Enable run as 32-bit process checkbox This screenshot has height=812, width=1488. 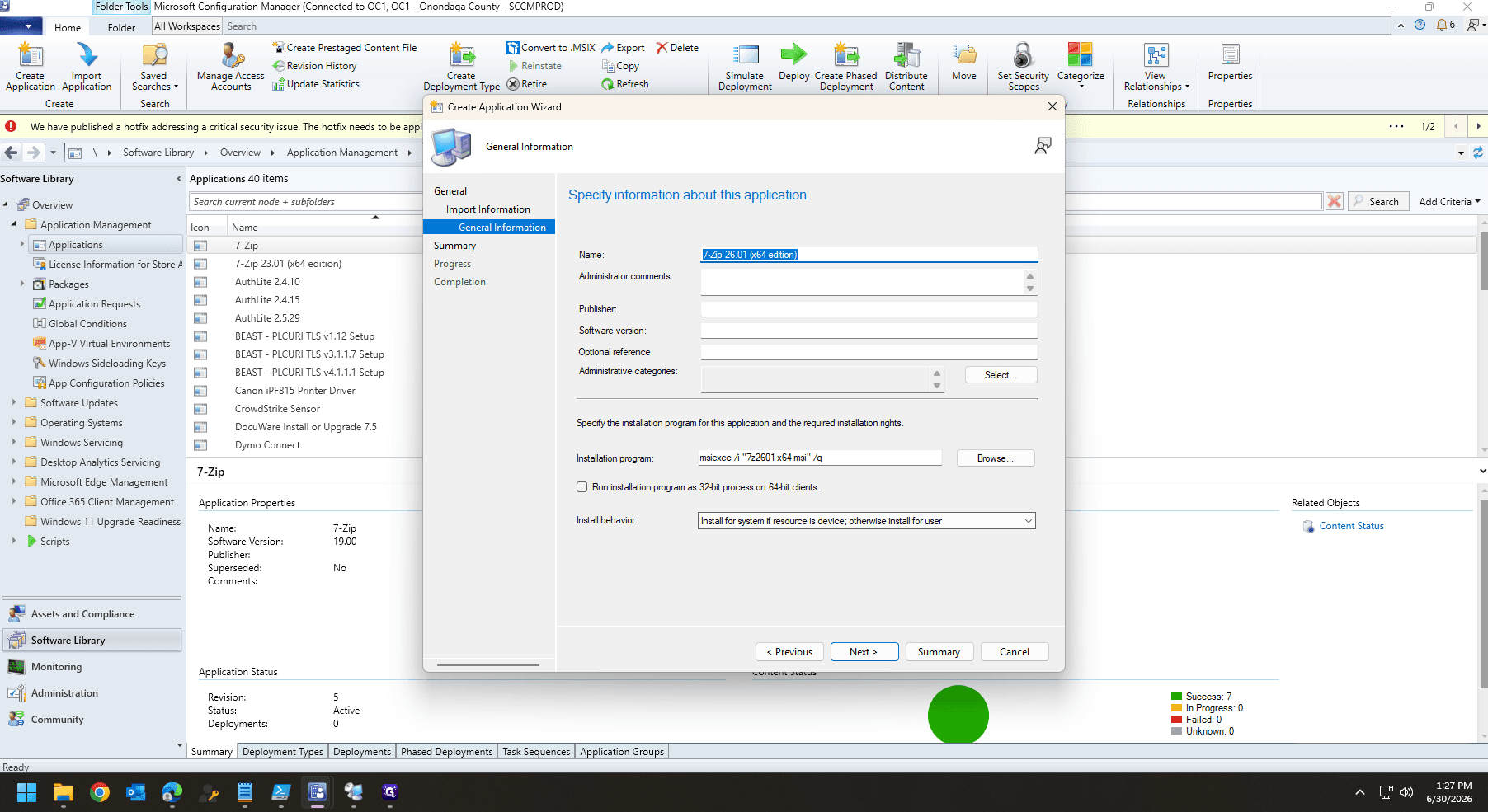click(582, 487)
